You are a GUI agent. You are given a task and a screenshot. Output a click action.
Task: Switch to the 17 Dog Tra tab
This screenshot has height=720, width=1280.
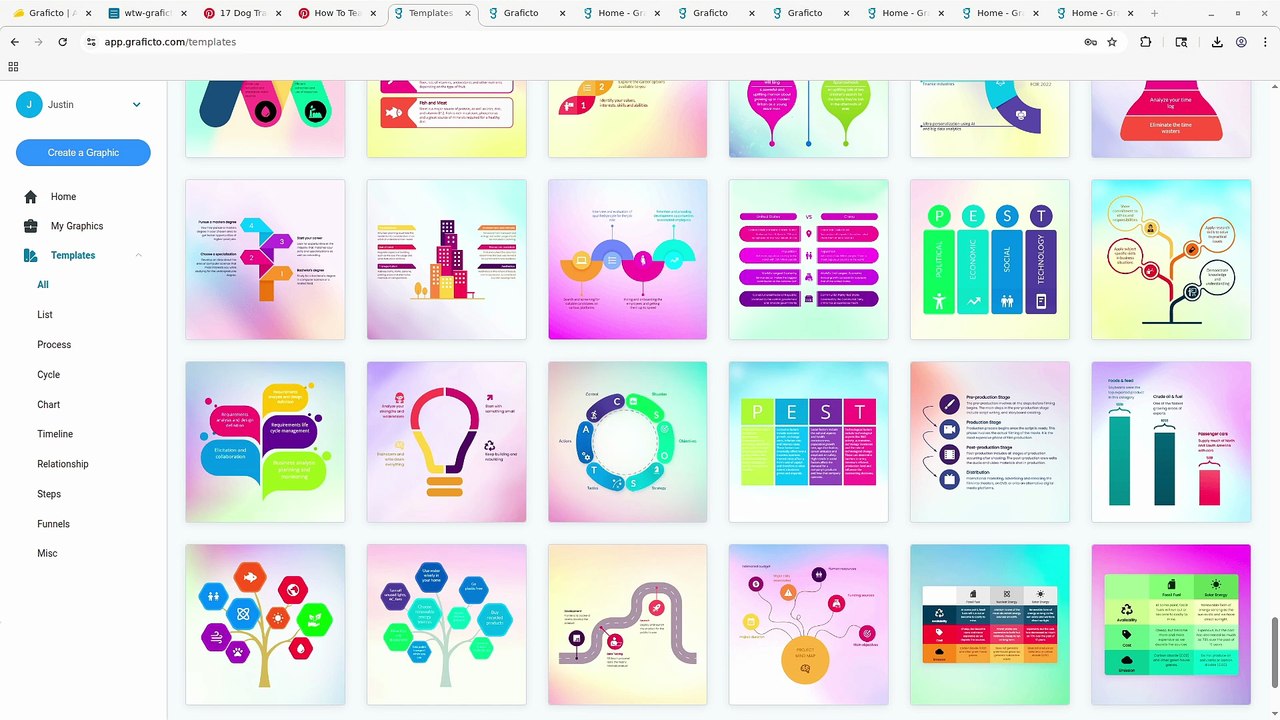[240, 13]
